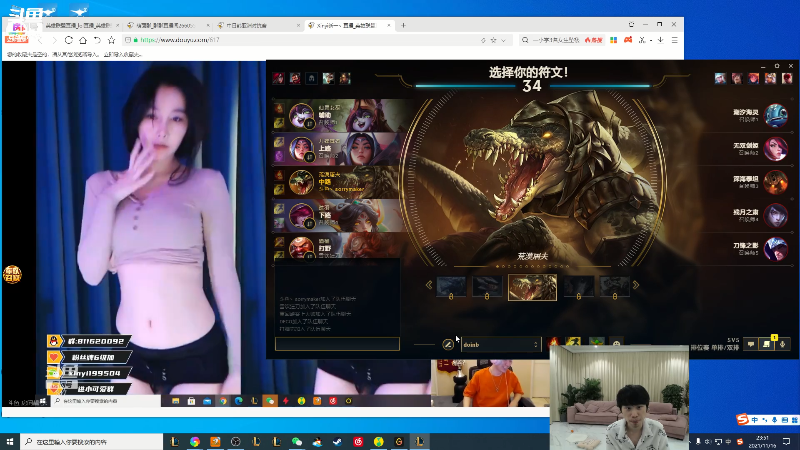Click the favorites star beside home button
Image resolution: width=800 pixels, height=450 pixels.
[x=111, y=40]
